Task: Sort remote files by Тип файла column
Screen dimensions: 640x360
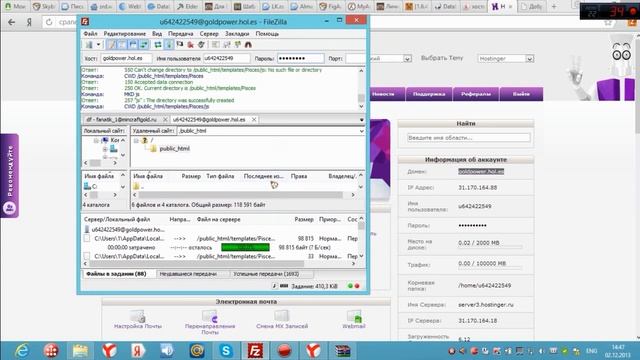Action: [x=220, y=176]
